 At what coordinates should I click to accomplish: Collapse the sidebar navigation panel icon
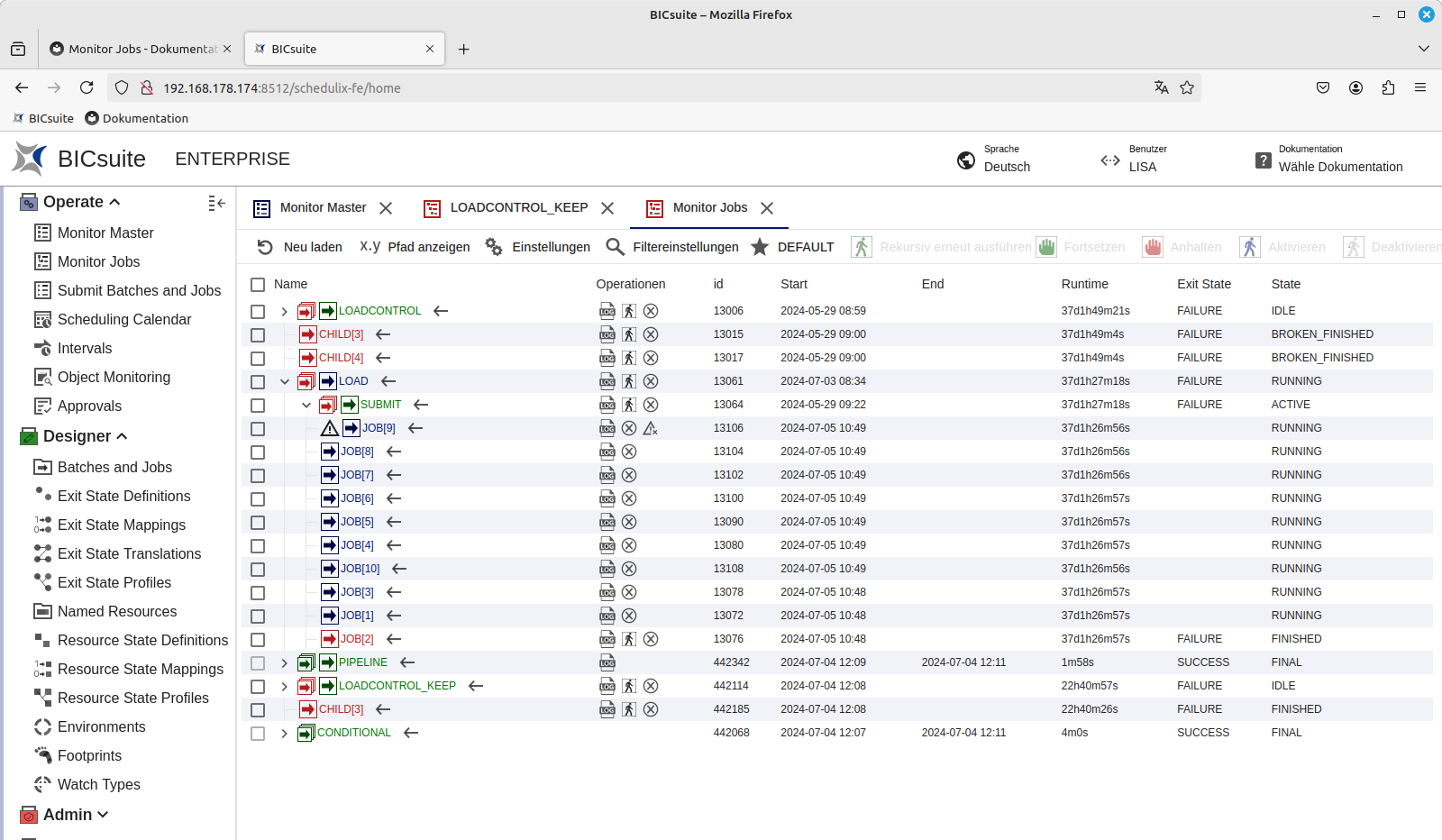216,203
